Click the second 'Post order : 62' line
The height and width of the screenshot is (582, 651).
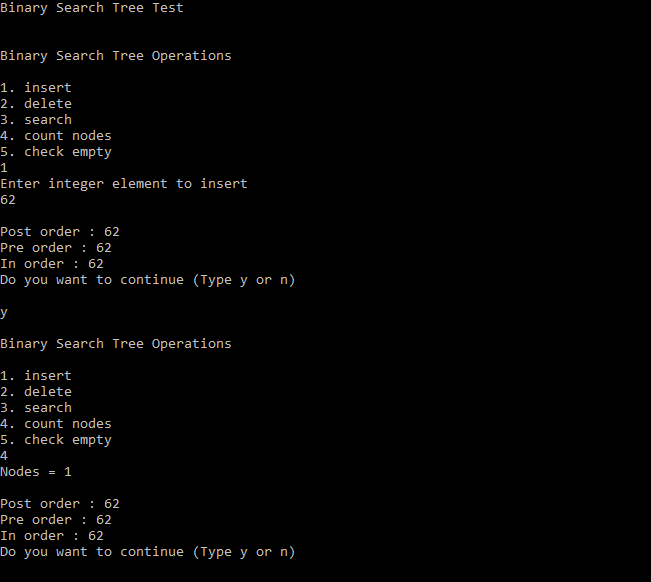coord(60,504)
